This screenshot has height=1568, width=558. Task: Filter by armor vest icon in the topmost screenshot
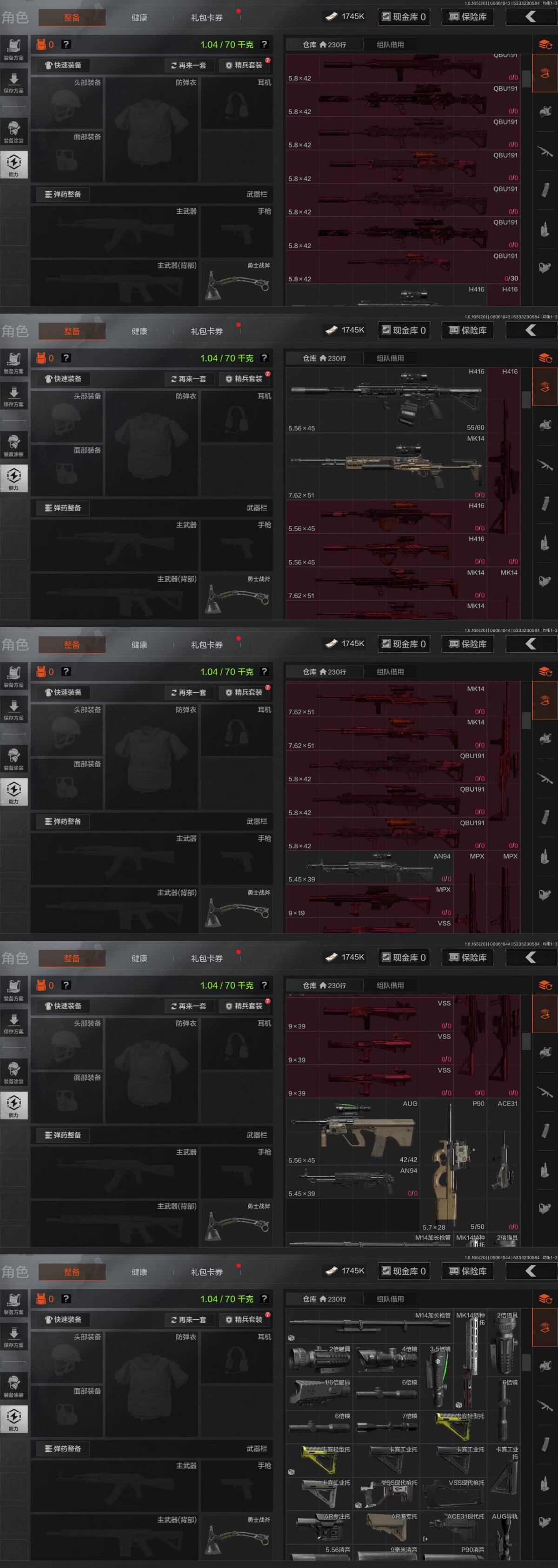(x=545, y=112)
